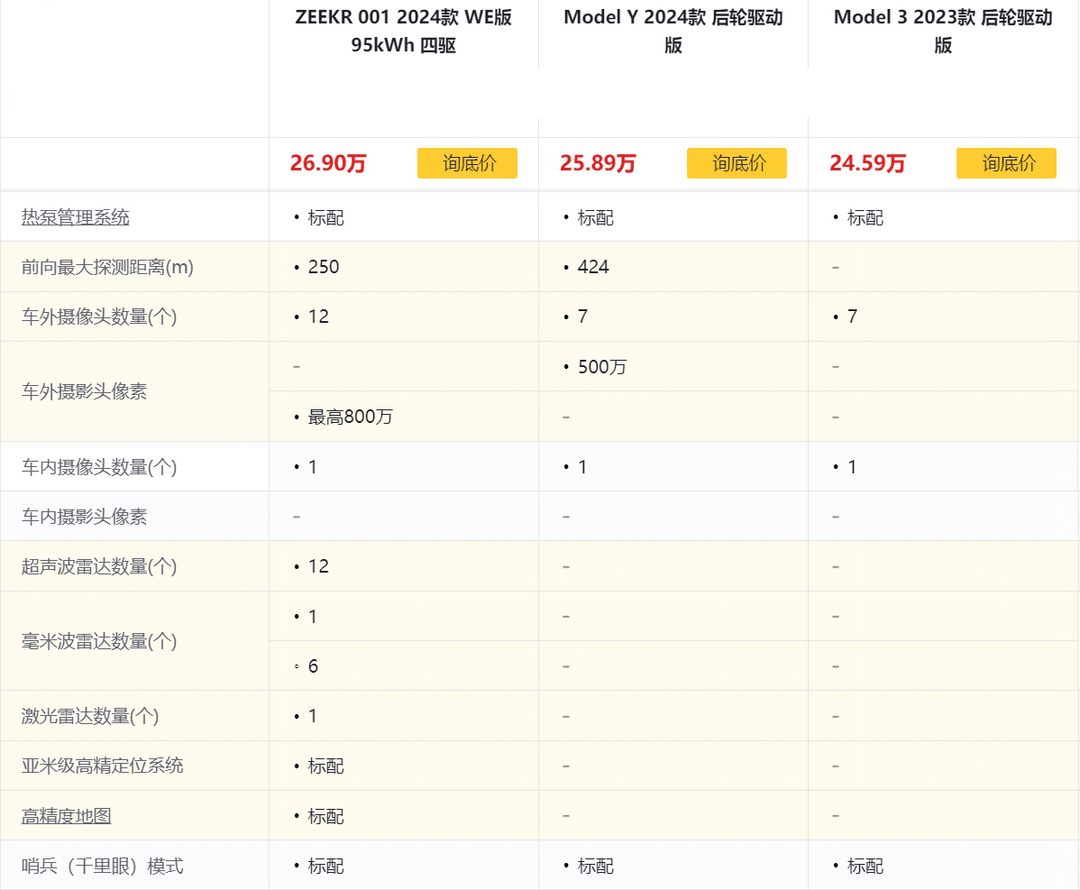Click Model 3's exterior camera count 7
The image size is (1080, 890).
(852, 317)
